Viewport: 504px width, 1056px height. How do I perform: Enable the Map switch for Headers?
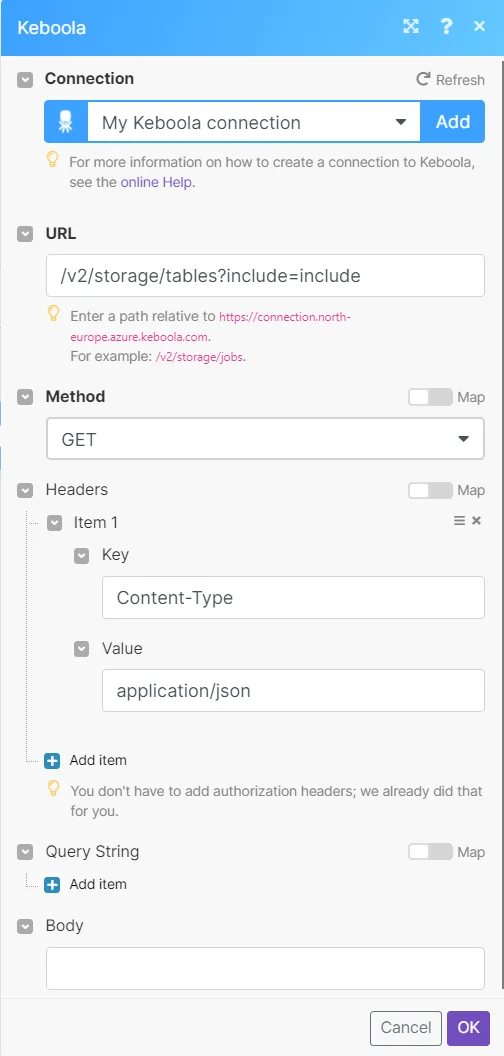pyautogui.click(x=430, y=490)
